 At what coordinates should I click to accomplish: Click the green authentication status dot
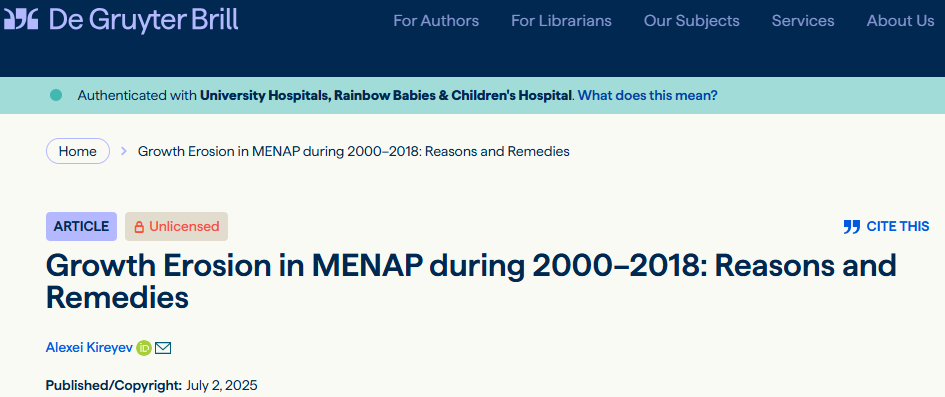56,95
